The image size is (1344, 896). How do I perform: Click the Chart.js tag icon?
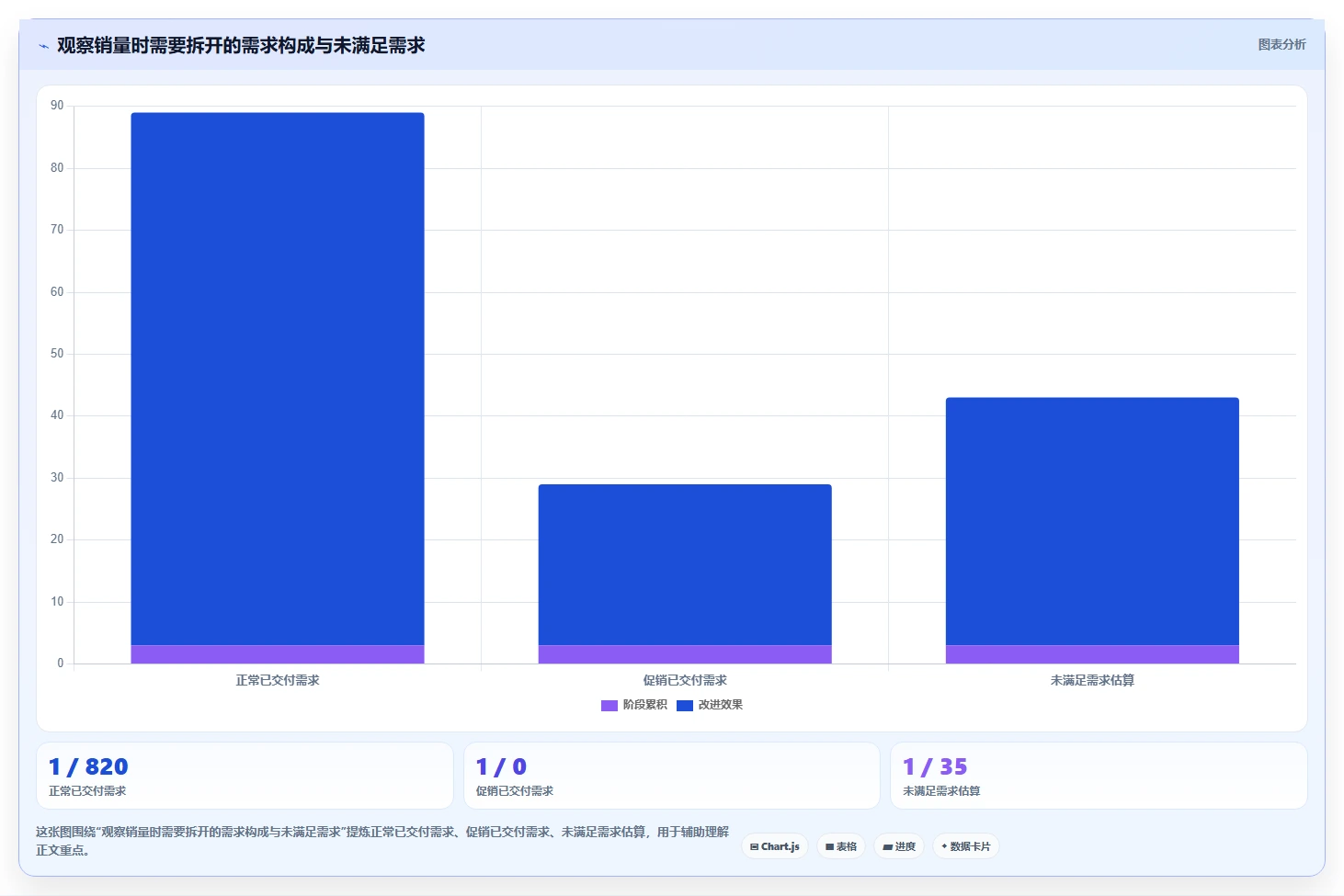tap(754, 847)
